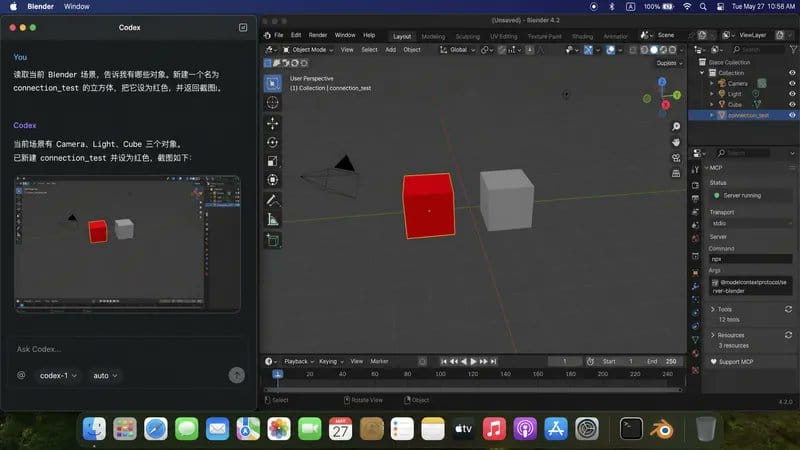Toggle the camera view icon in viewport
This screenshot has height=450, width=800.
[676, 158]
